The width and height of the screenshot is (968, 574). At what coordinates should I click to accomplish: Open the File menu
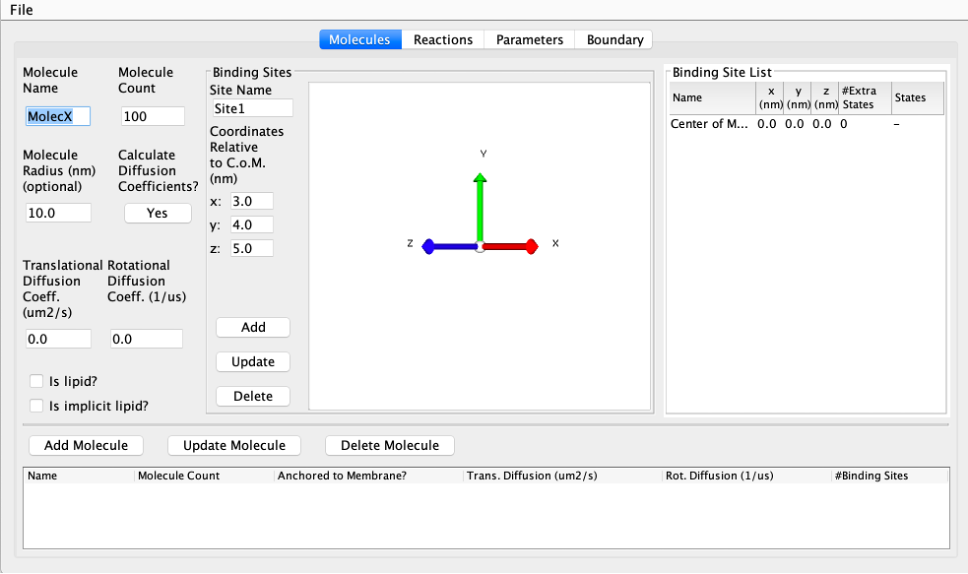(21, 10)
